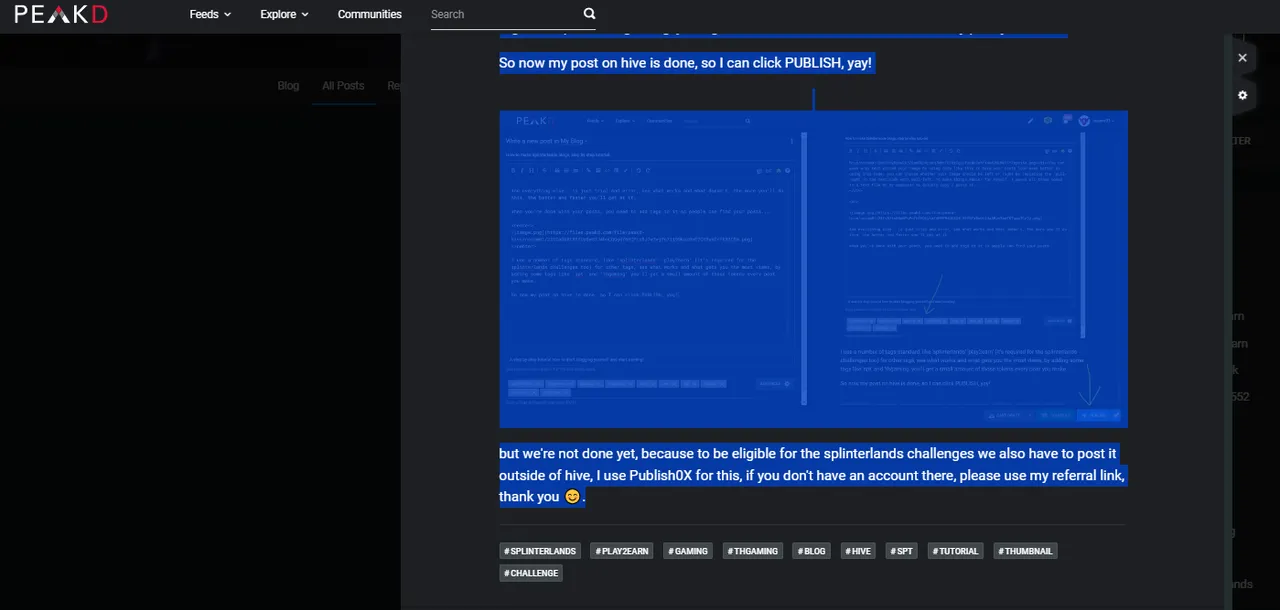Expand the Explore dropdown menu

coord(284,14)
